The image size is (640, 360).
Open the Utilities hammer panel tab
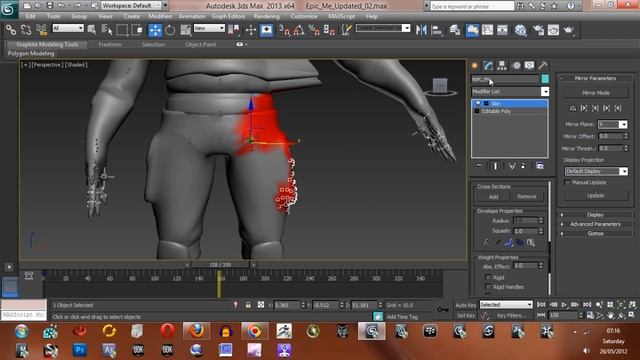click(543, 65)
